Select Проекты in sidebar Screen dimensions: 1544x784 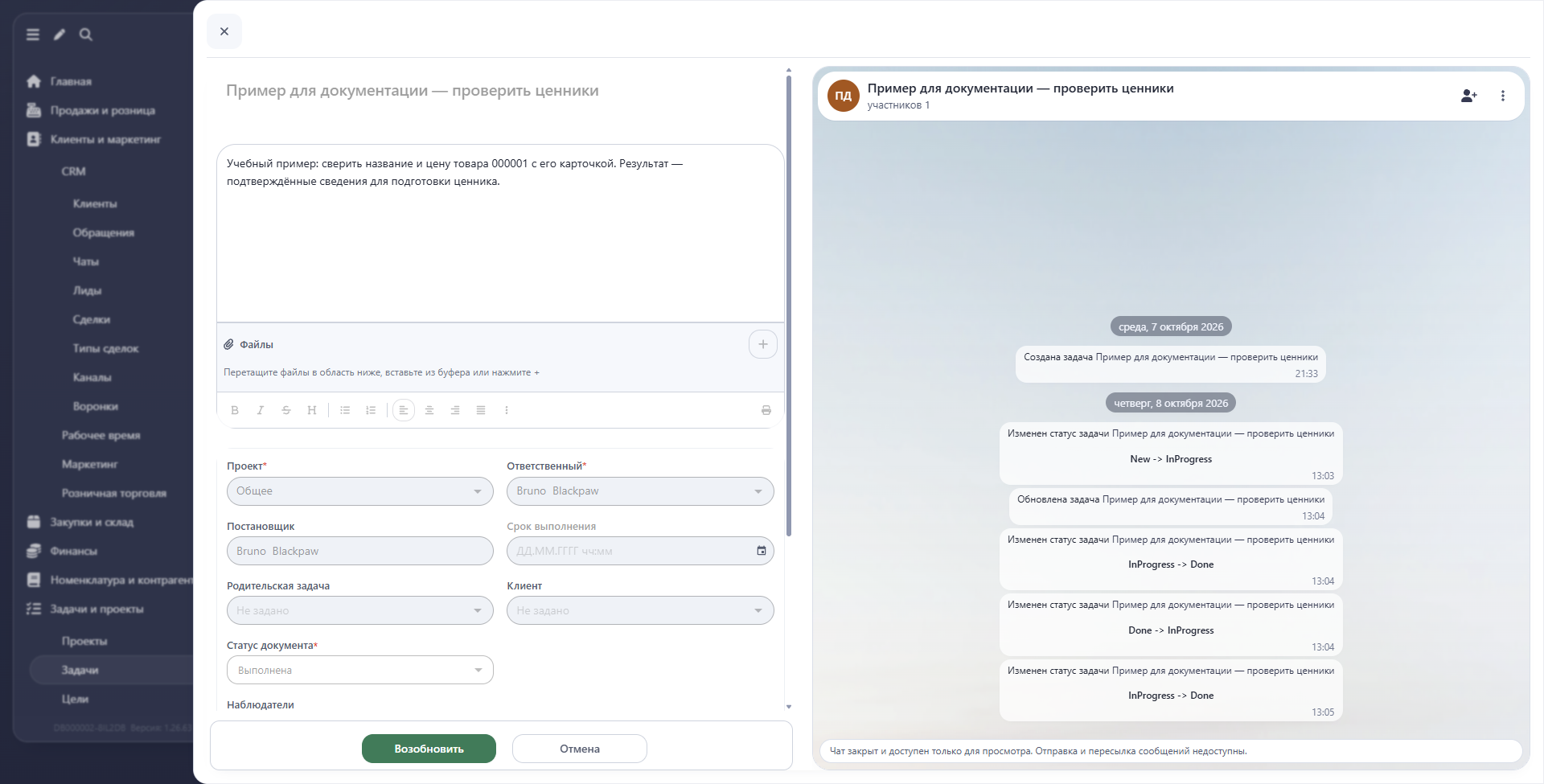(84, 641)
